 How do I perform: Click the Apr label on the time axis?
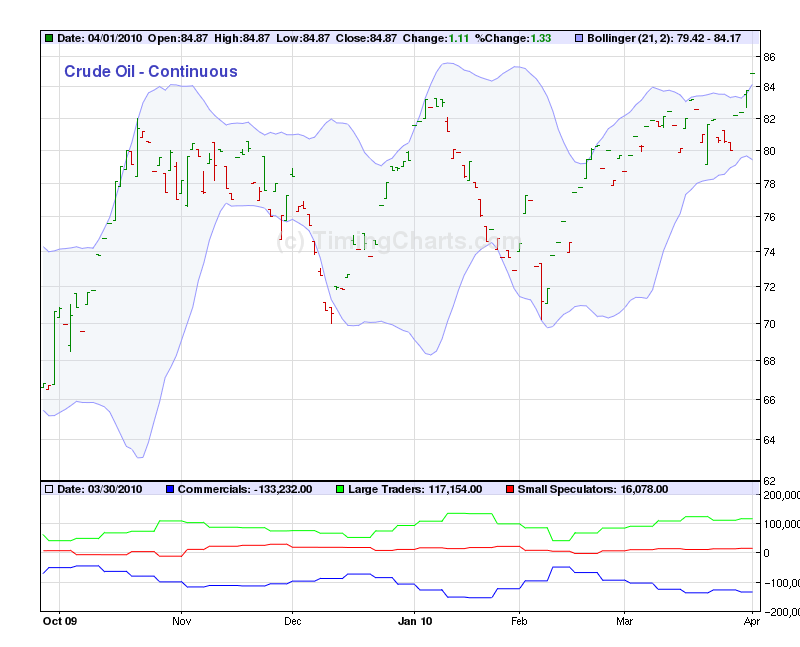[x=753, y=621]
